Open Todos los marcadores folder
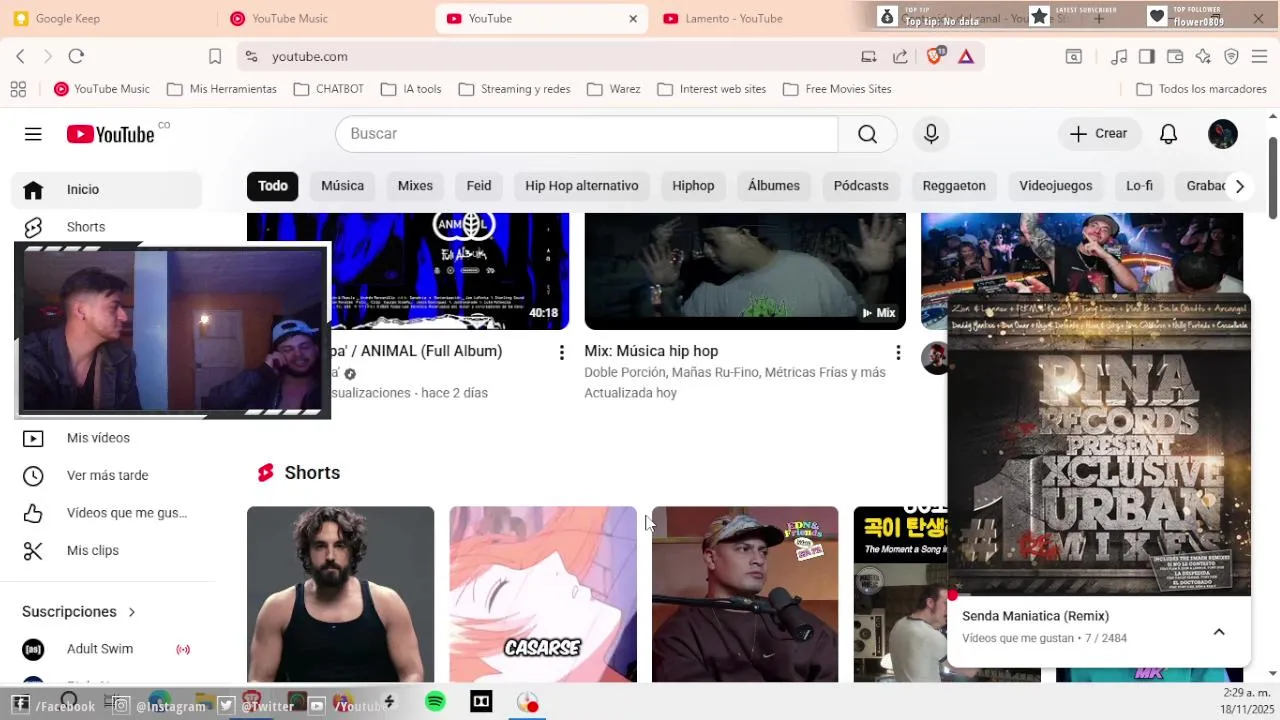Image resolution: width=1280 pixels, height=720 pixels. pyautogui.click(x=1201, y=89)
